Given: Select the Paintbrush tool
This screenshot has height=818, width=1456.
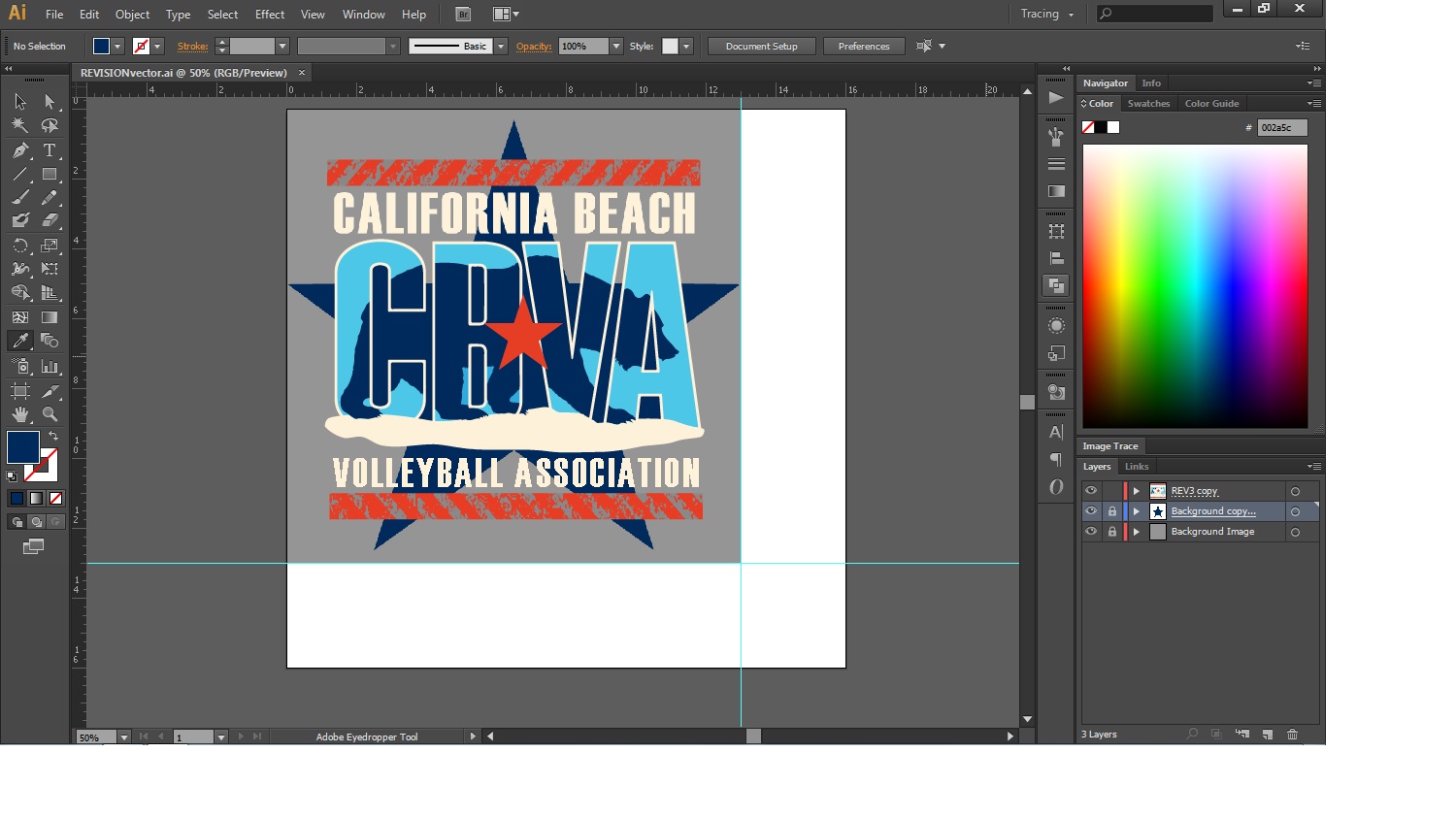Looking at the screenshot, I should click(20, 197).
